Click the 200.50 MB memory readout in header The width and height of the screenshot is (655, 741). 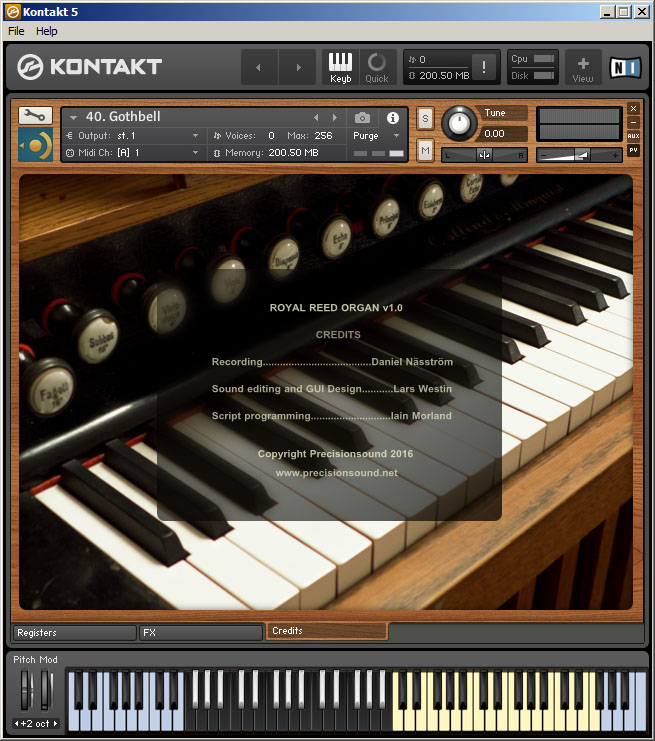coord(444,76)
